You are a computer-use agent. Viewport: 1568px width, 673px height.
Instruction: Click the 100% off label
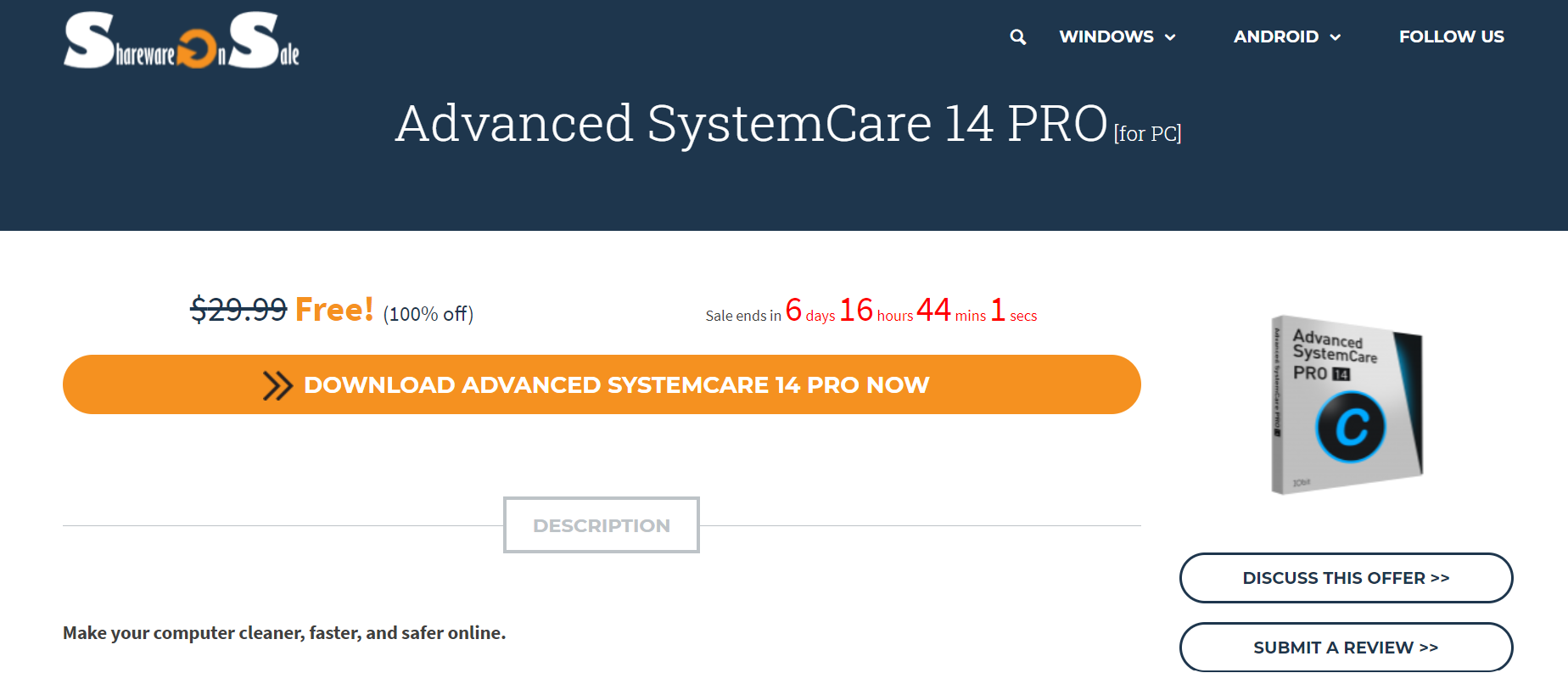point(428,314)
